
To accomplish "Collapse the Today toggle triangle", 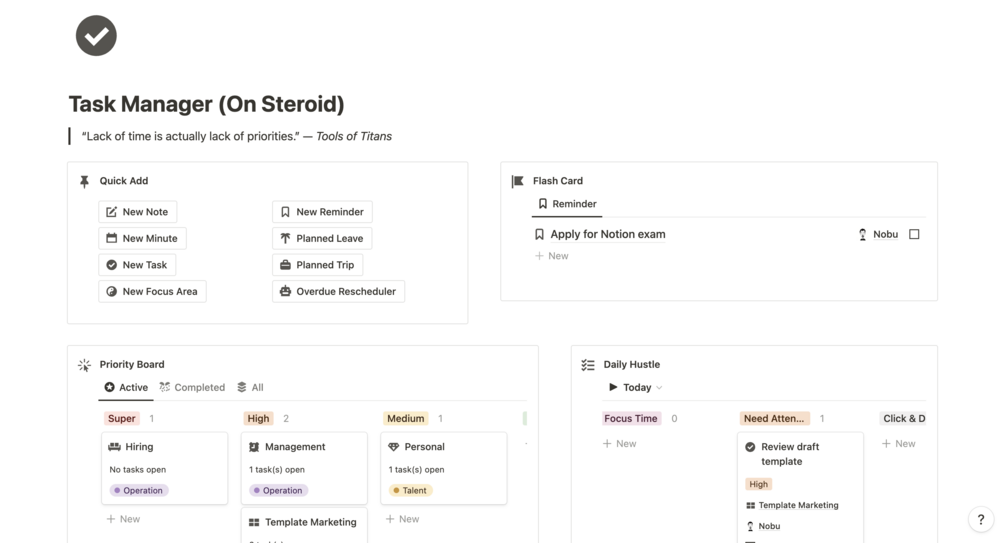I will (613, 387).
